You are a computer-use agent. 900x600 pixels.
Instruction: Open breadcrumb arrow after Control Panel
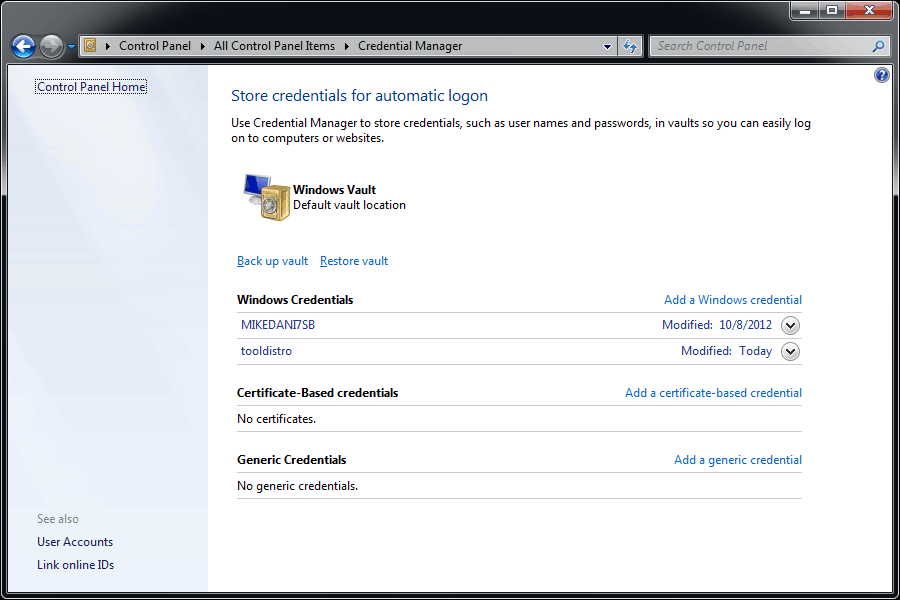(203, 46)
